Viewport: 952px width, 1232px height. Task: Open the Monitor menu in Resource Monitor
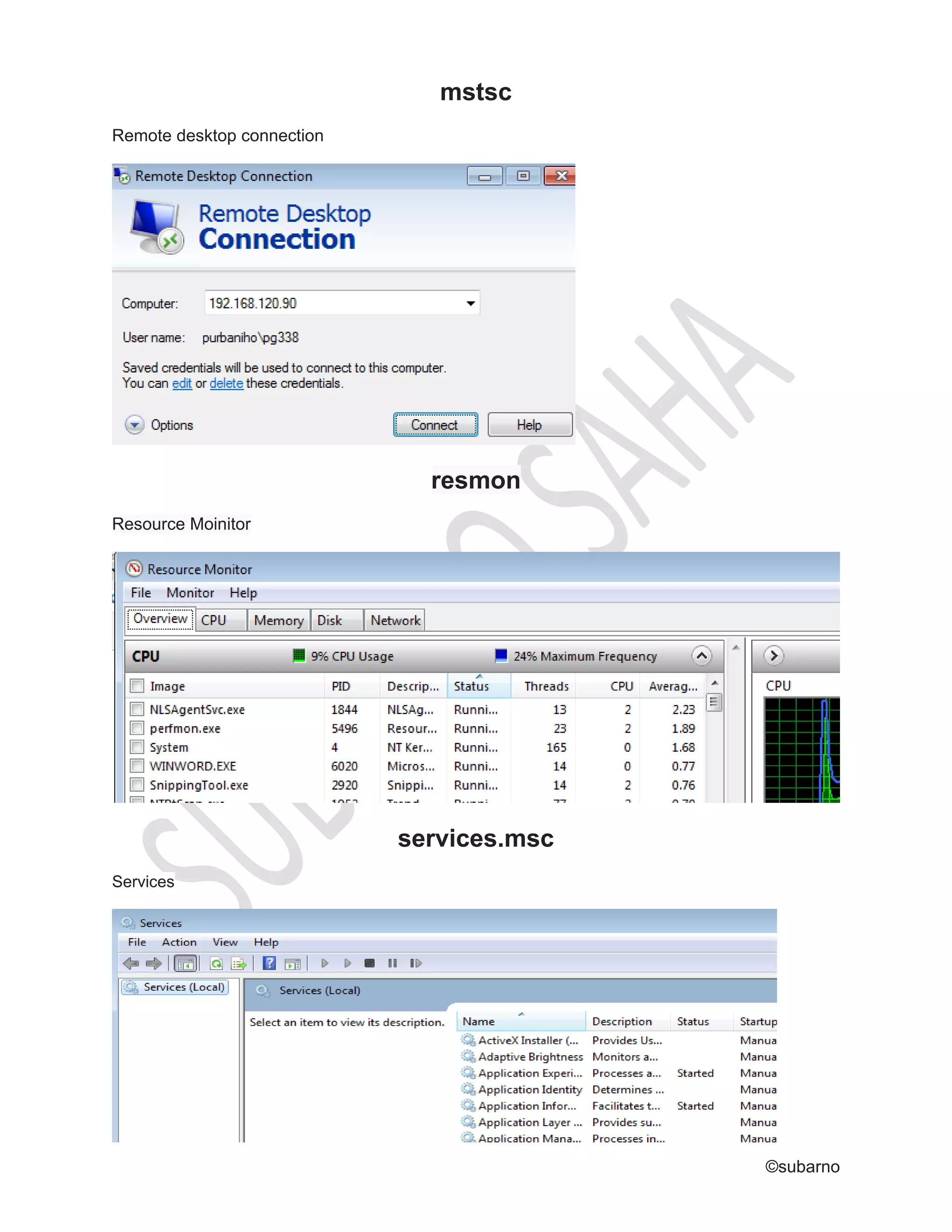(x=190, y=593)
